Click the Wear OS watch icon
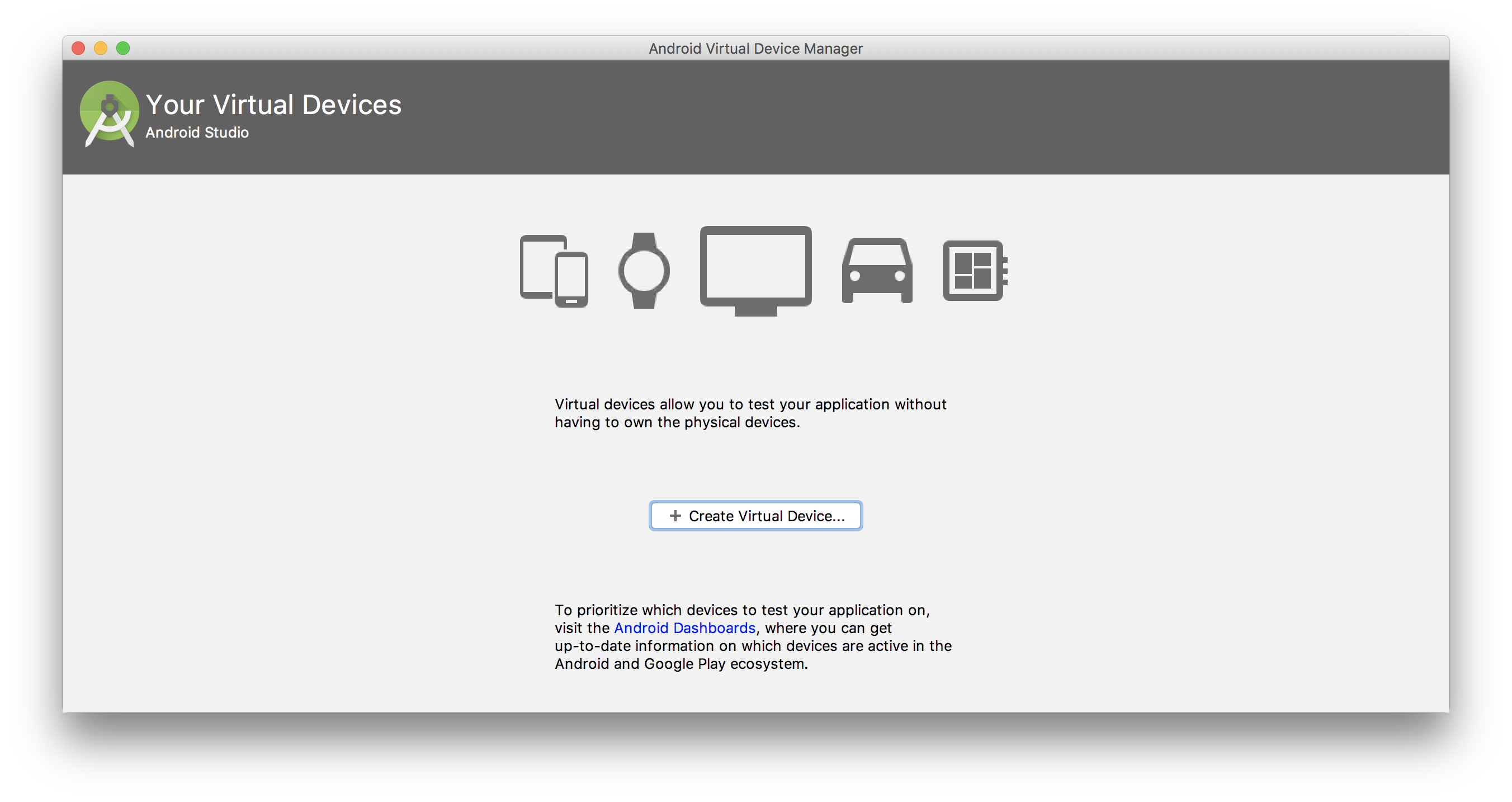 [644, 270]
